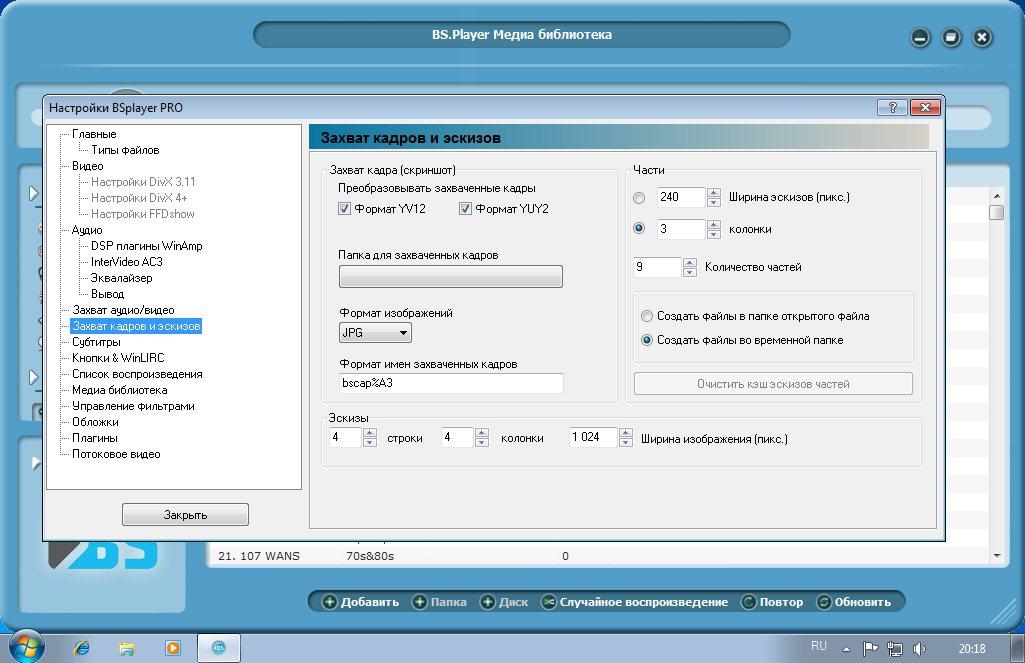Viewport: 1025px width, 663px height.
Task: Select the колонки radio button in Части
Action: pyautogui.click(x=639, y=228)
